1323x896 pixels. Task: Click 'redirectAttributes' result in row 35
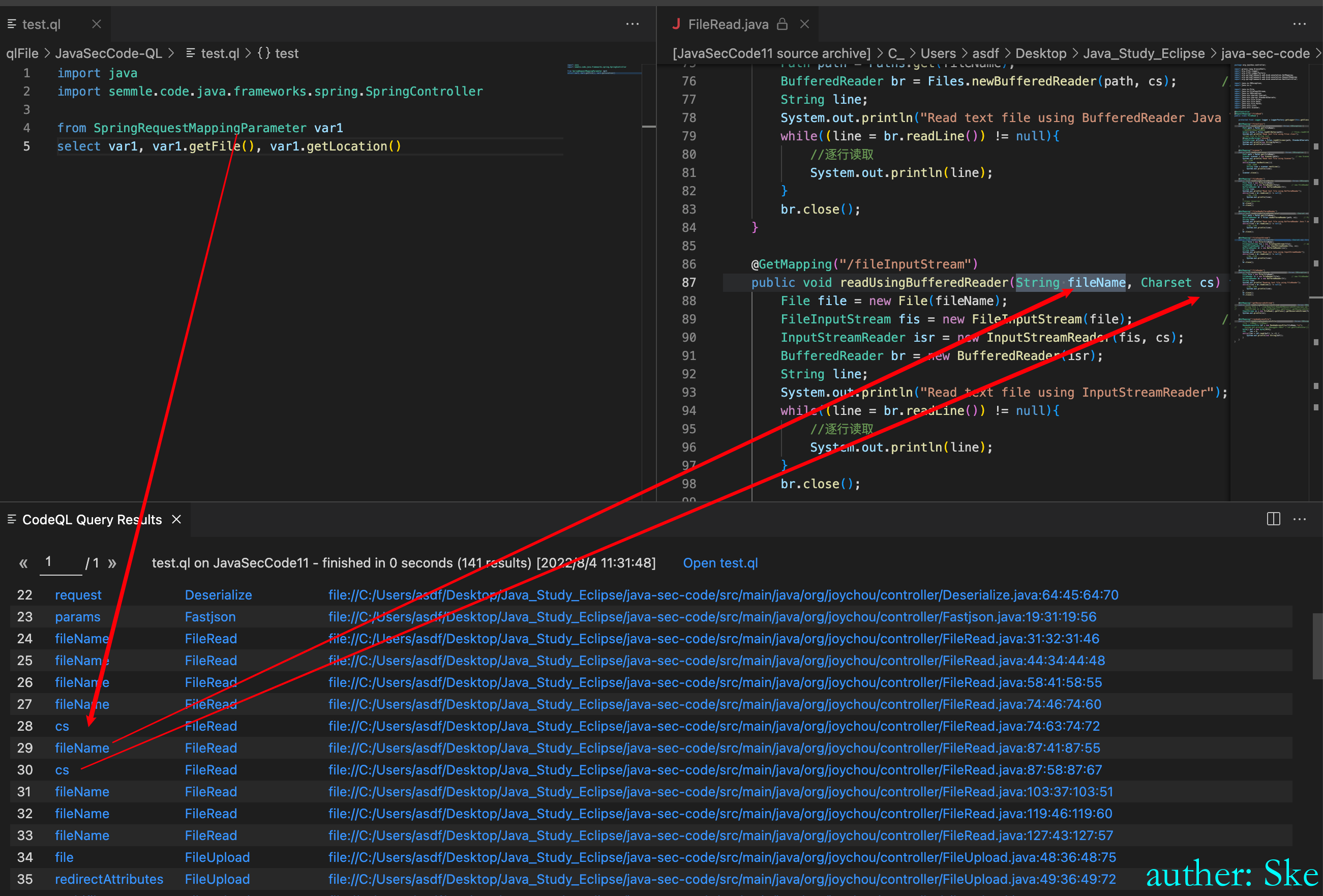pos(109,879)
